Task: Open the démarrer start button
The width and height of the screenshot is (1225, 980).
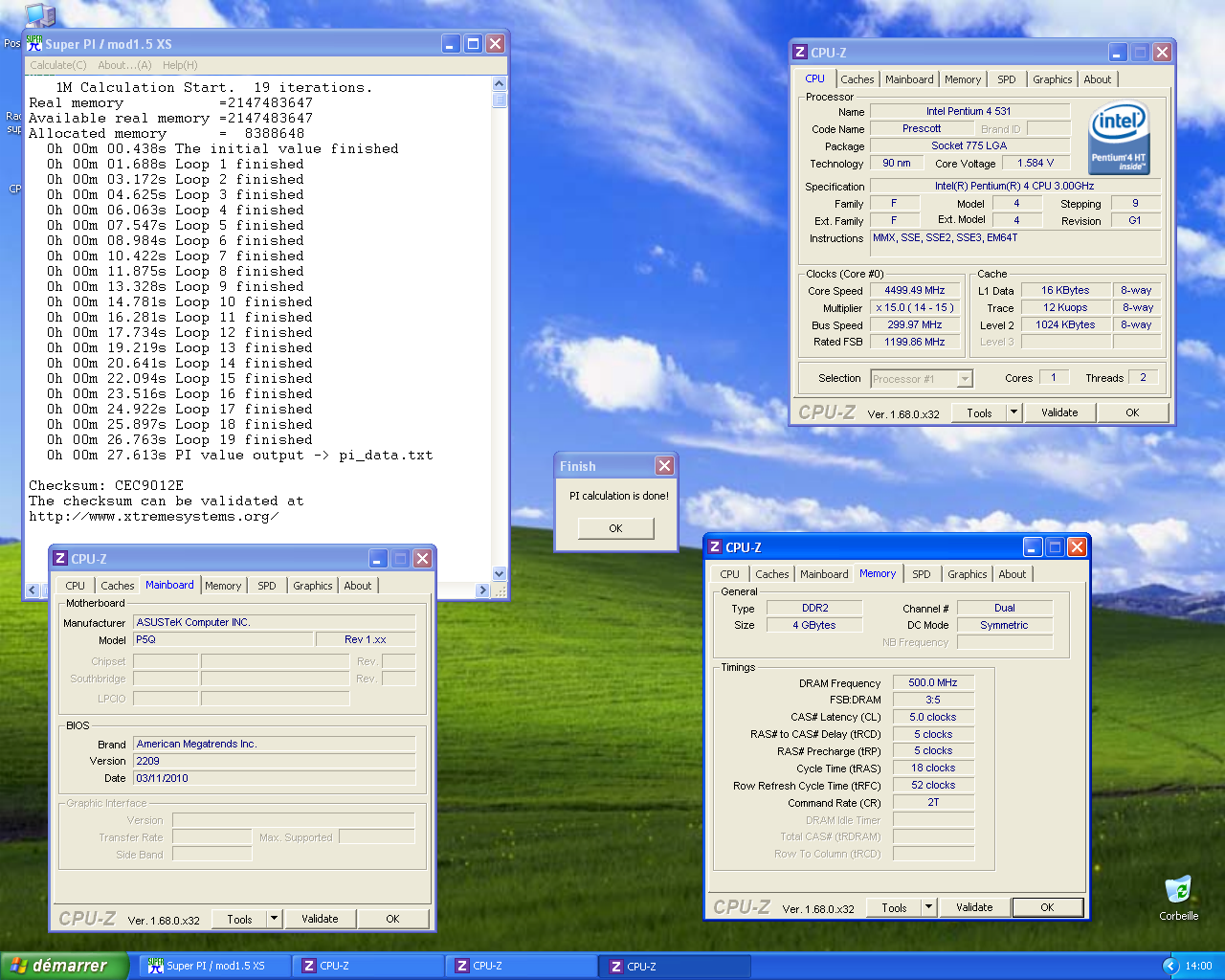Action: click(x=63, y=966)
